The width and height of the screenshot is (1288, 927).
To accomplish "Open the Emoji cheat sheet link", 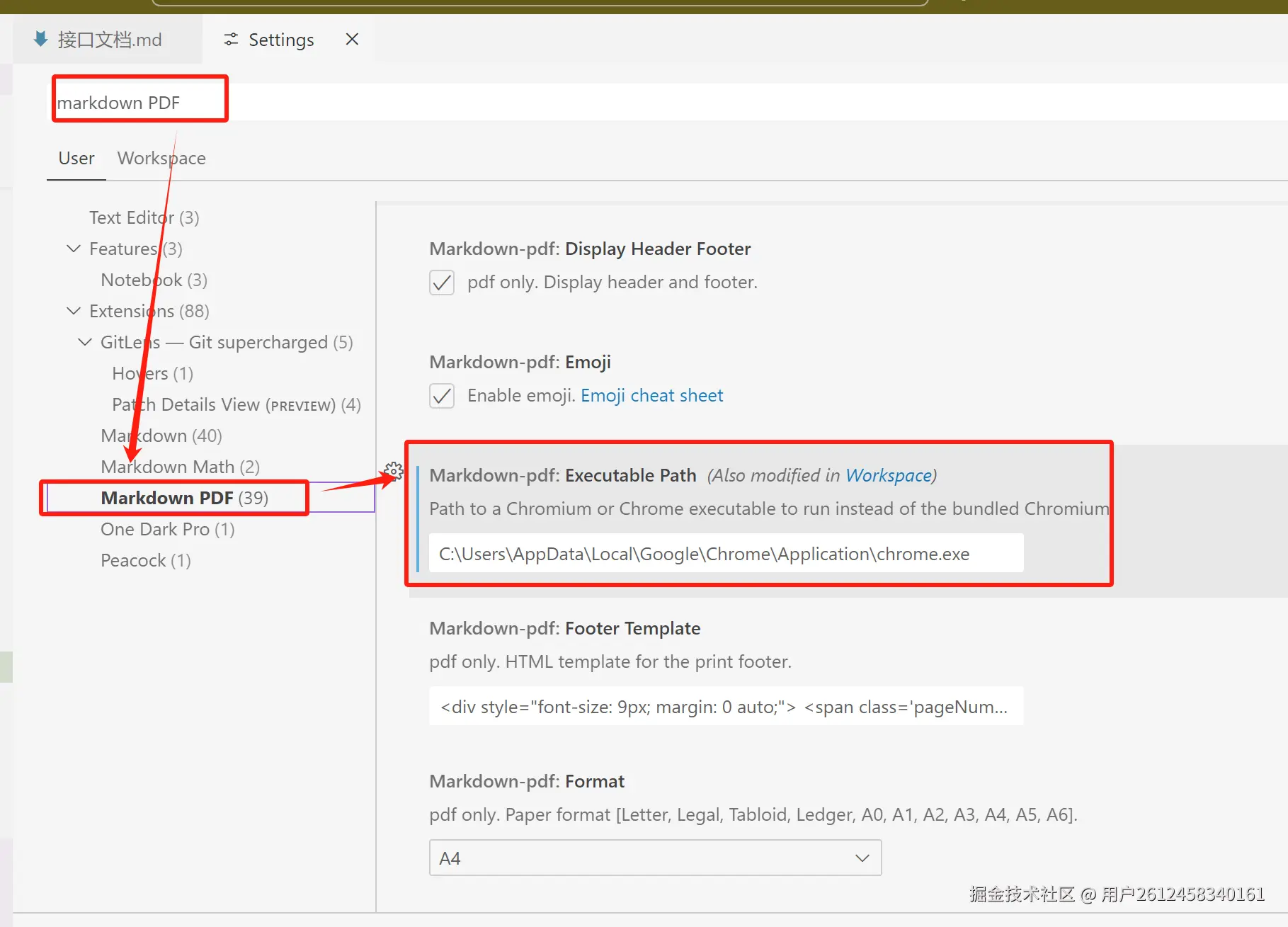I will tap(652, 395).
